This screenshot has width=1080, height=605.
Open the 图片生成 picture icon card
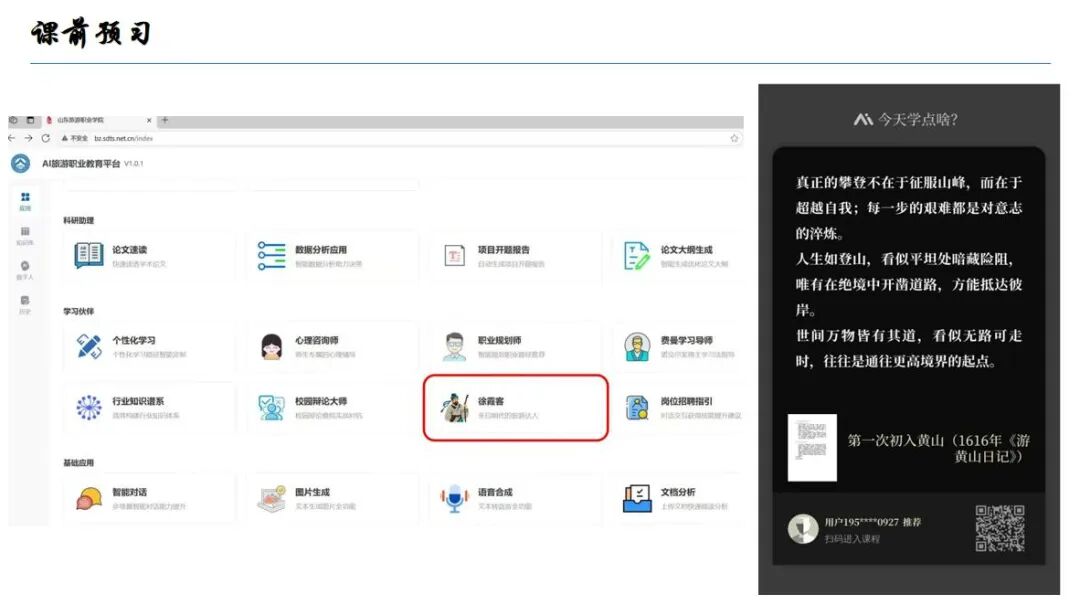click(333, 498)
